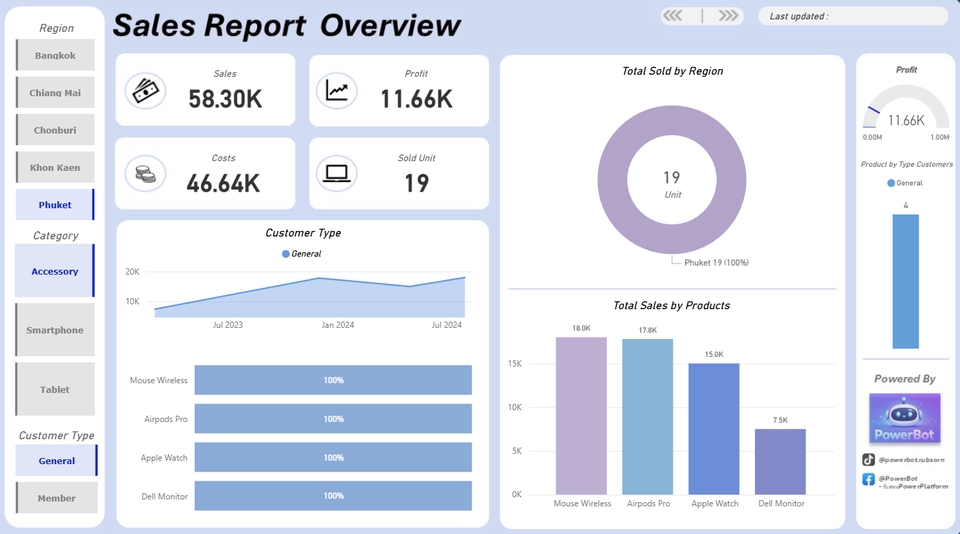The image size is (960, 534).
Task: Filter region to Chonburi
Action: pyautogui.click(x=55, y=130)
